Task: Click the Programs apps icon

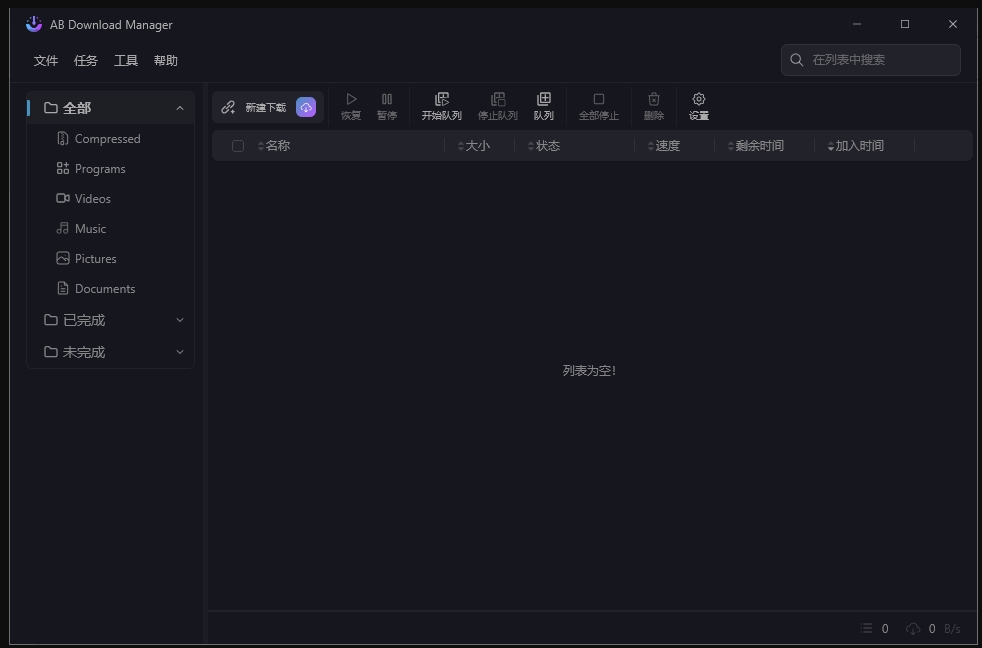Action: (63, 168)
